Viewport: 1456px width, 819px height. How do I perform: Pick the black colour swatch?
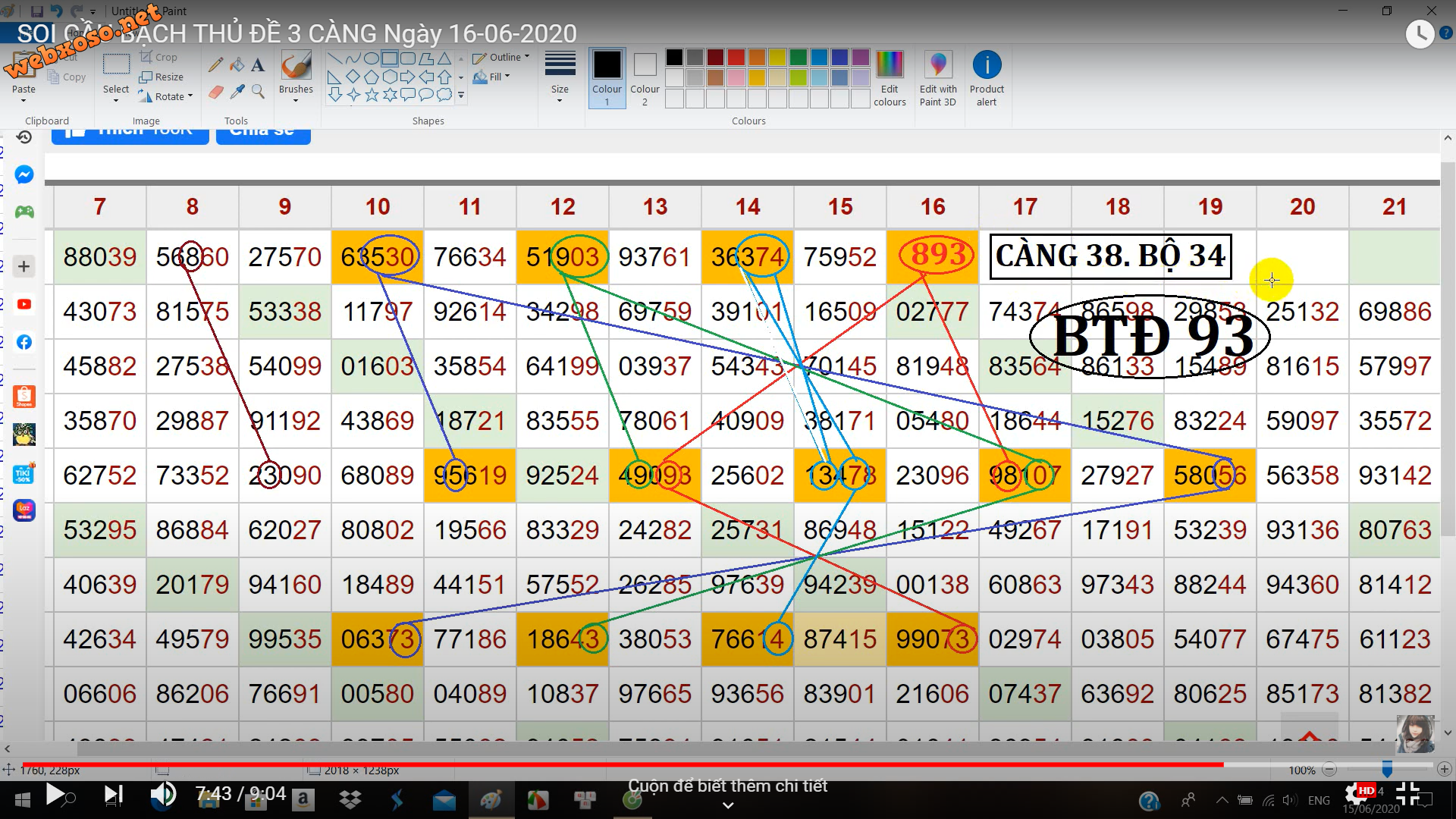[x=674, y=58]
